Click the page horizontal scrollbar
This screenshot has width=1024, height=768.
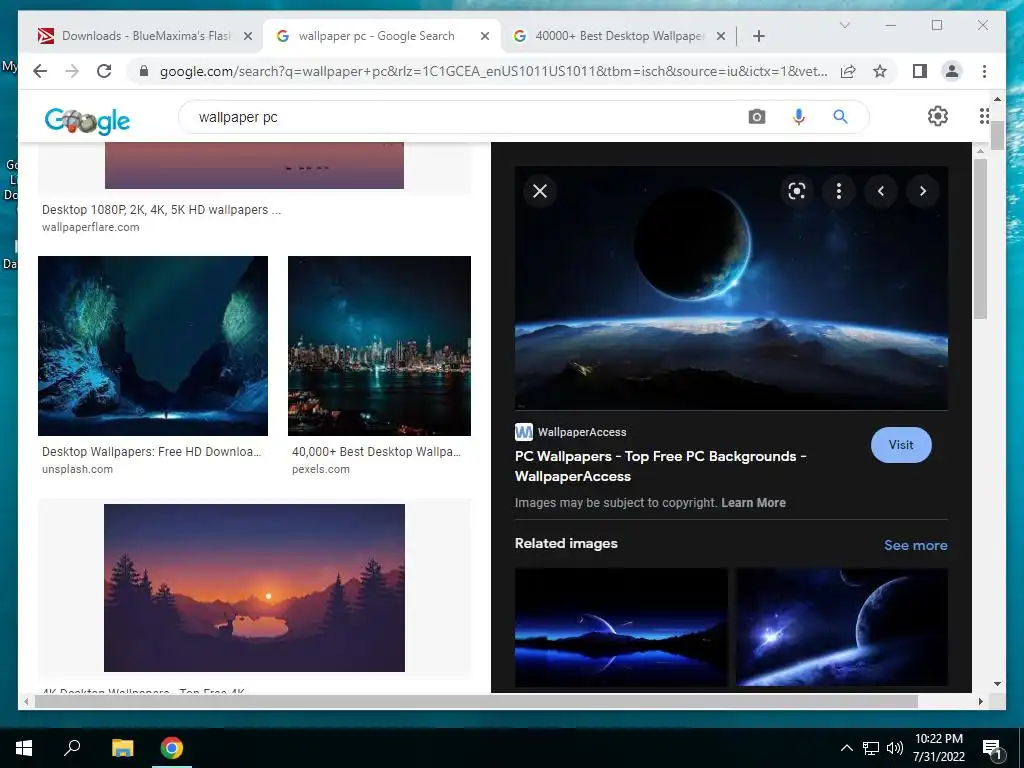(476, 701)
